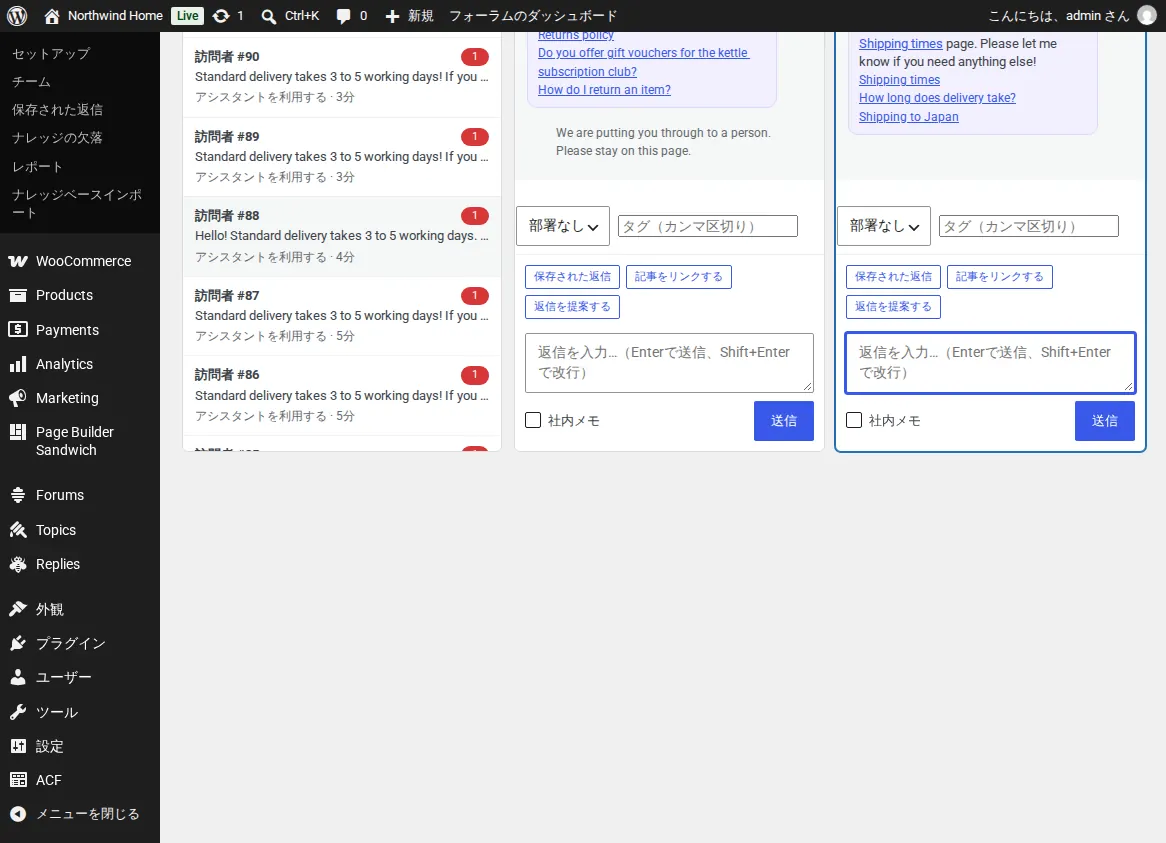Image resolution: width=1166 pixels, height=843 pixels.
Task: Select conversation 訪問者 #86
Action: (x=341, y=395)
